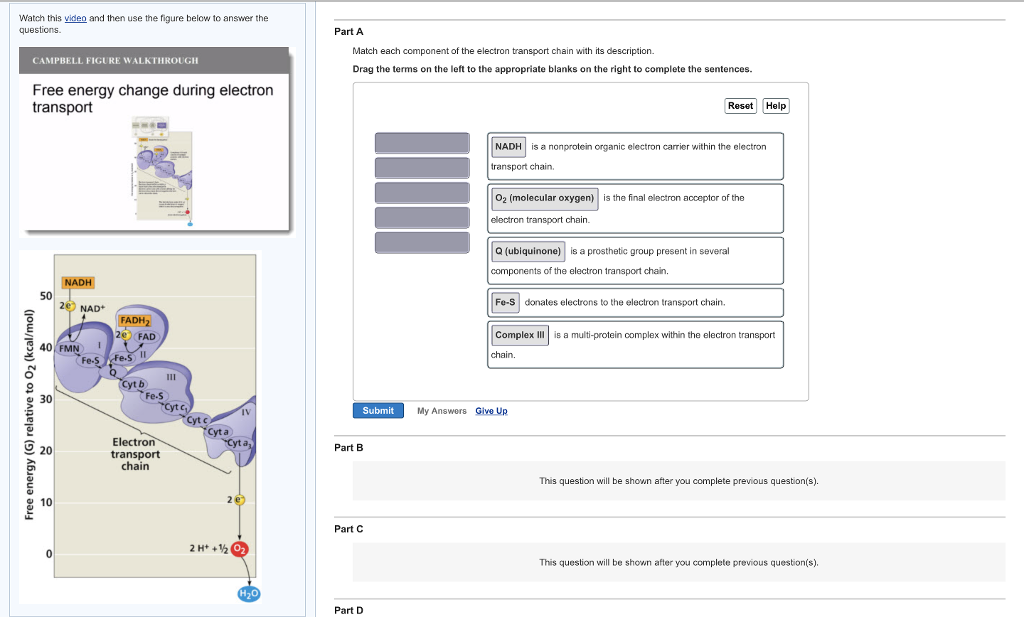The height and width of the screenshot is (617, 1024).
Task: Click the Part C locked question message
Action: coord(679,562)
